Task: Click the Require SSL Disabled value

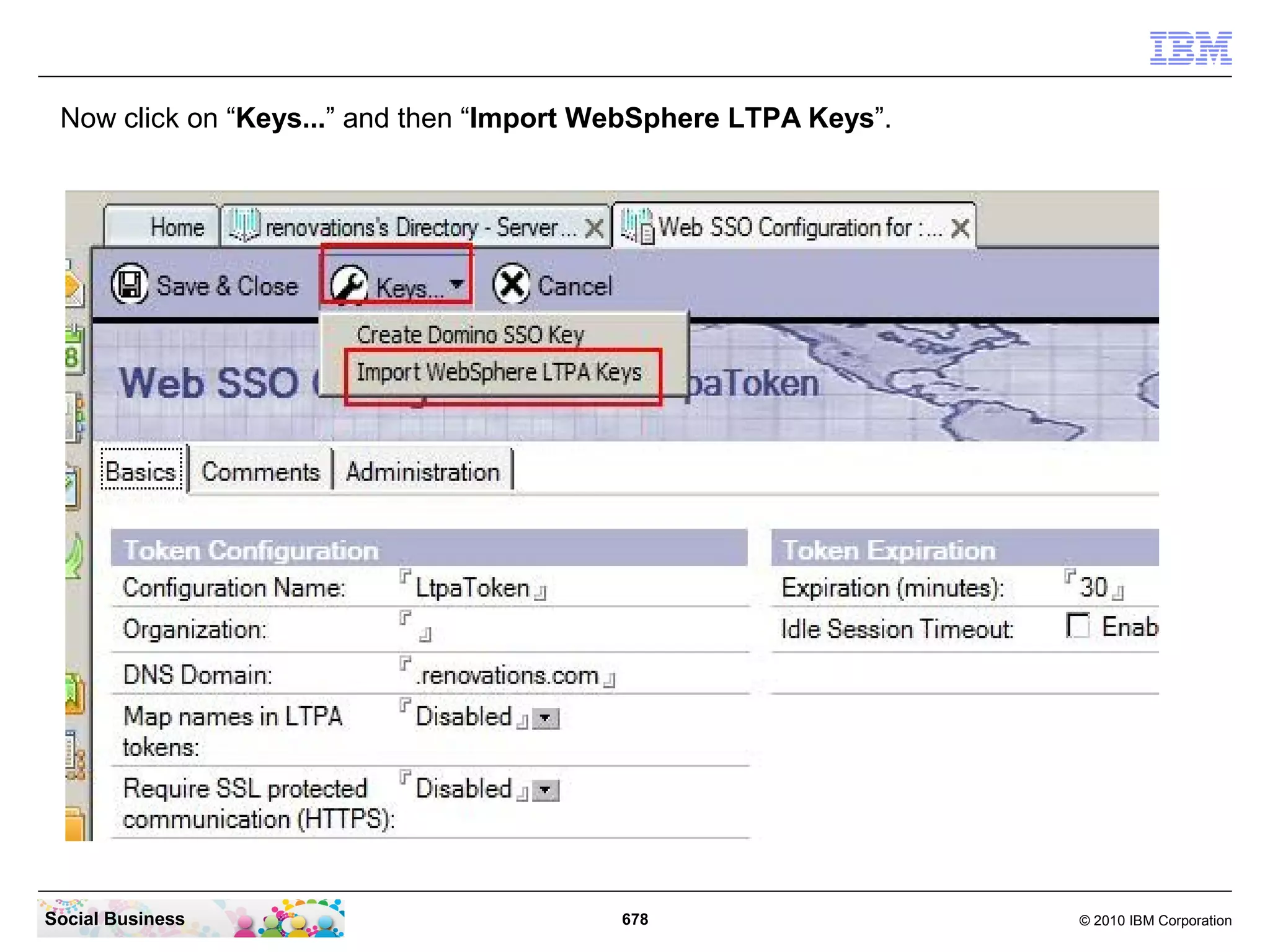Action: pos(464,788)
